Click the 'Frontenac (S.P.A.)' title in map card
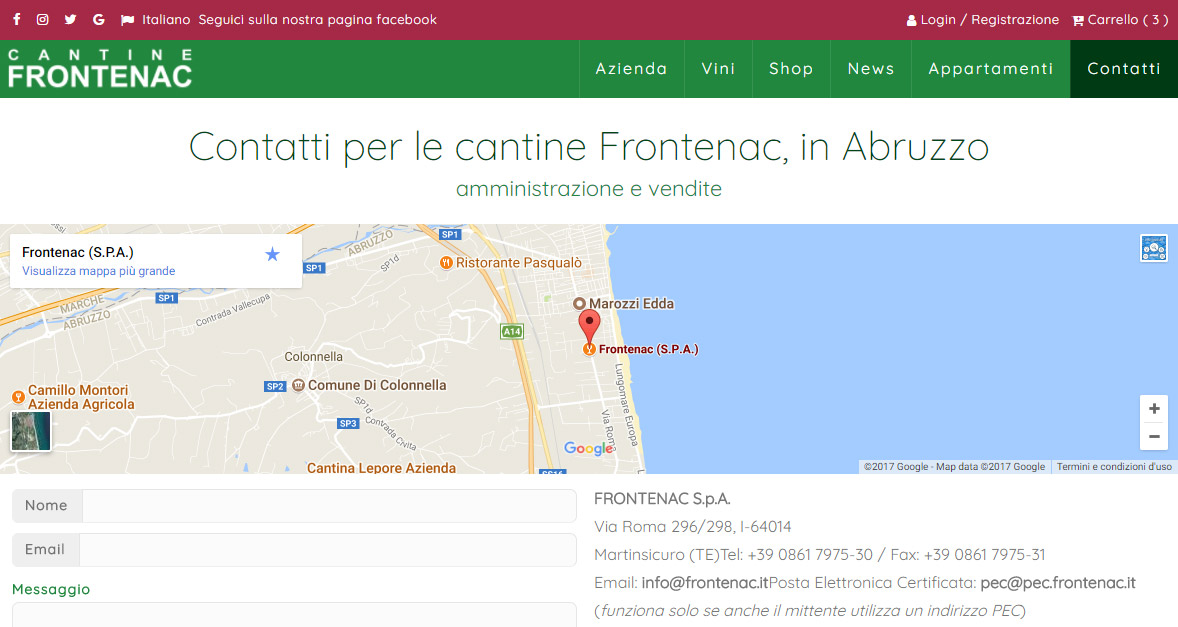 tap(77, 252)
